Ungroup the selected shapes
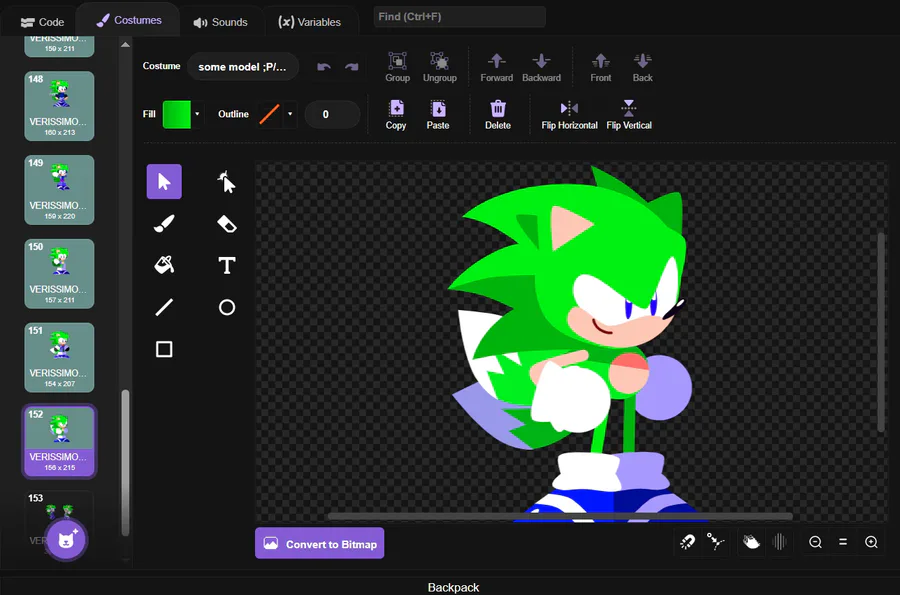This screenshot has width=900, height=595. click(440, 67)
